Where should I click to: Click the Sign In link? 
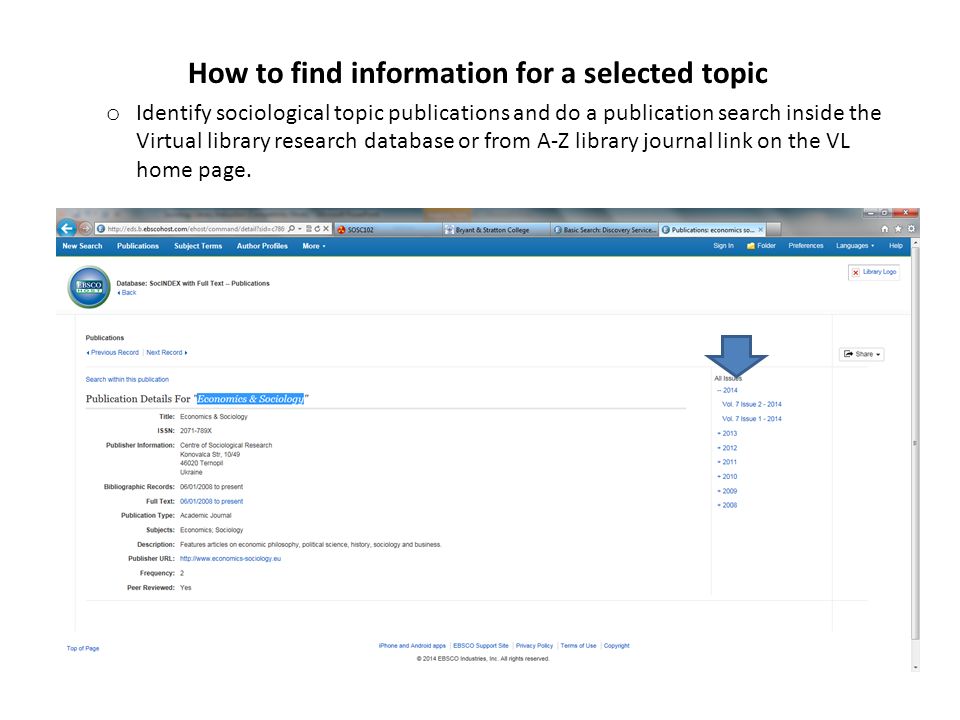coord(723,246)
